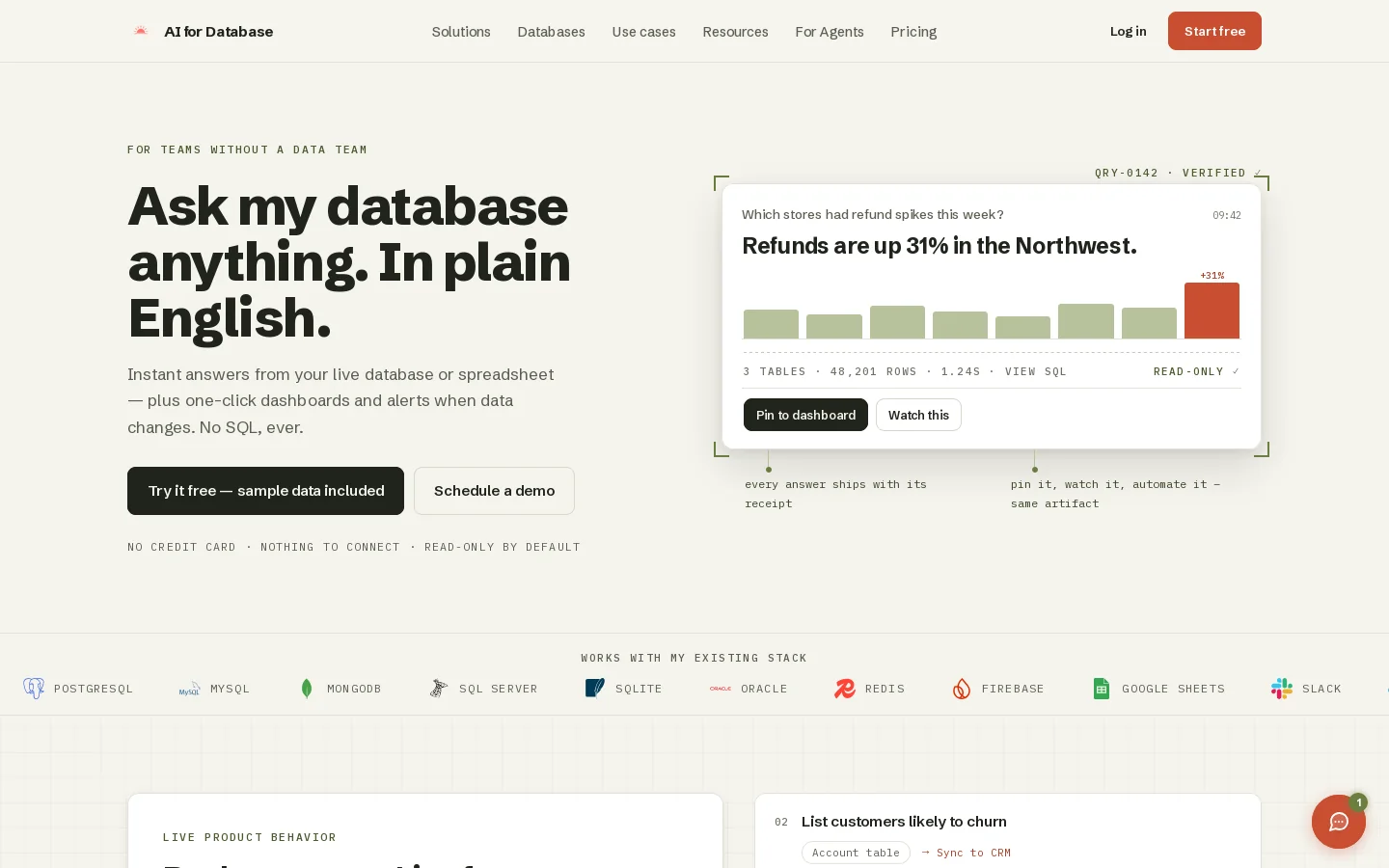This screenshot has height=868, width=1389.
Task: Open the Databases menu
Action: (551, 32)
